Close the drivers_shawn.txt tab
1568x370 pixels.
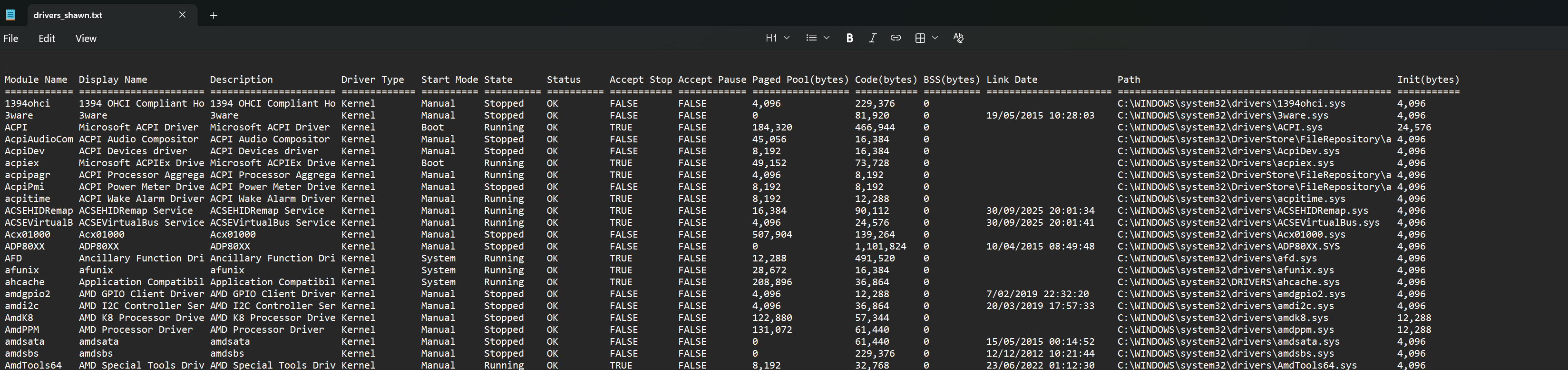[x=183, y=15]
